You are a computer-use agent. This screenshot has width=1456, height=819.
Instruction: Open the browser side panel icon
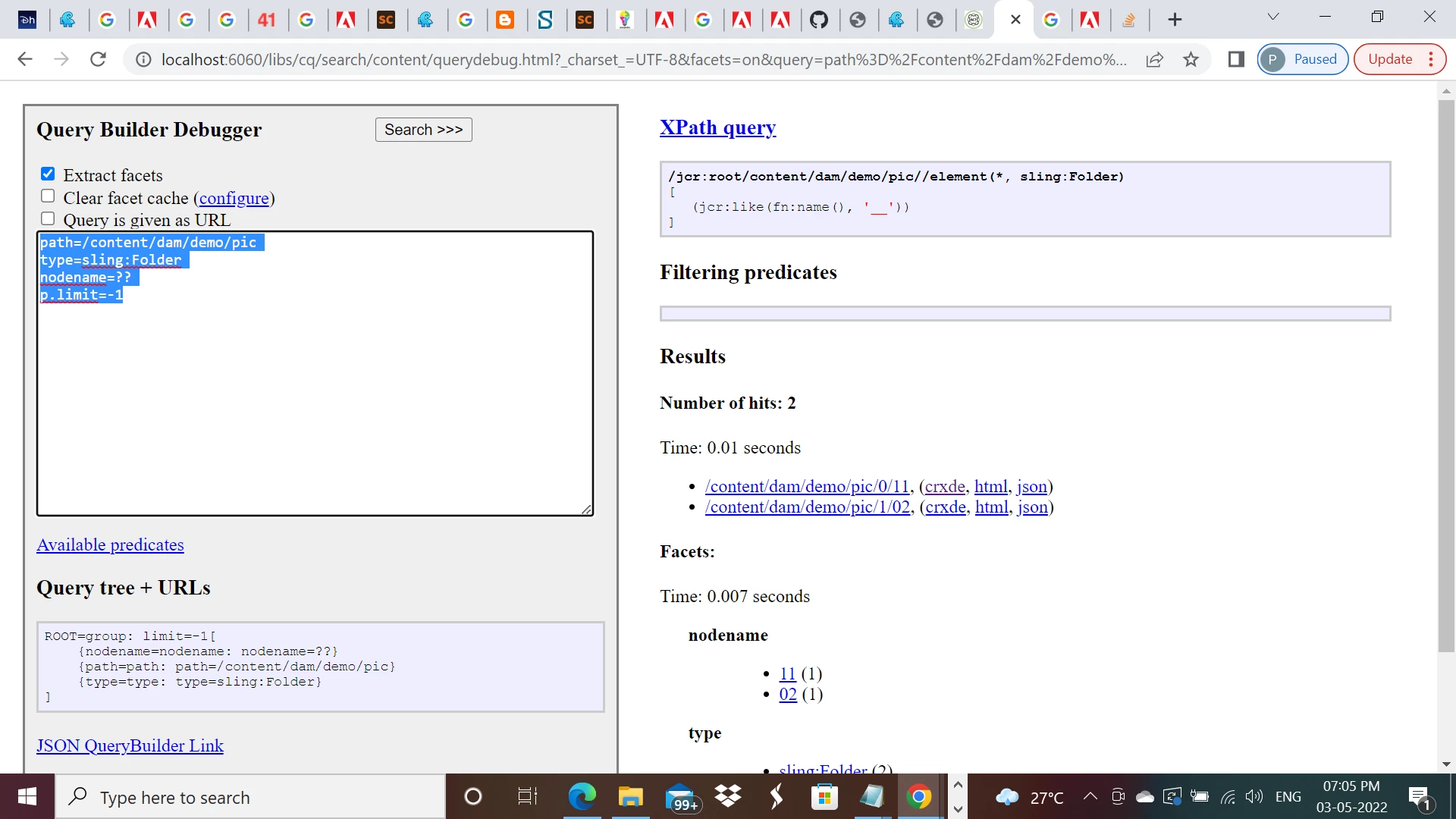(1236, 59)
